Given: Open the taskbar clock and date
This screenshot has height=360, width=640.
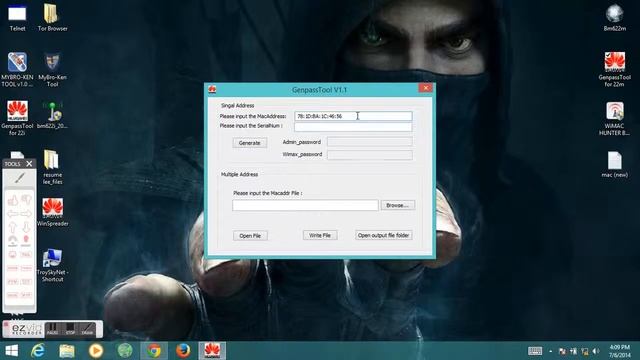Looking at the screenshot, I should [x=620, y=351].
